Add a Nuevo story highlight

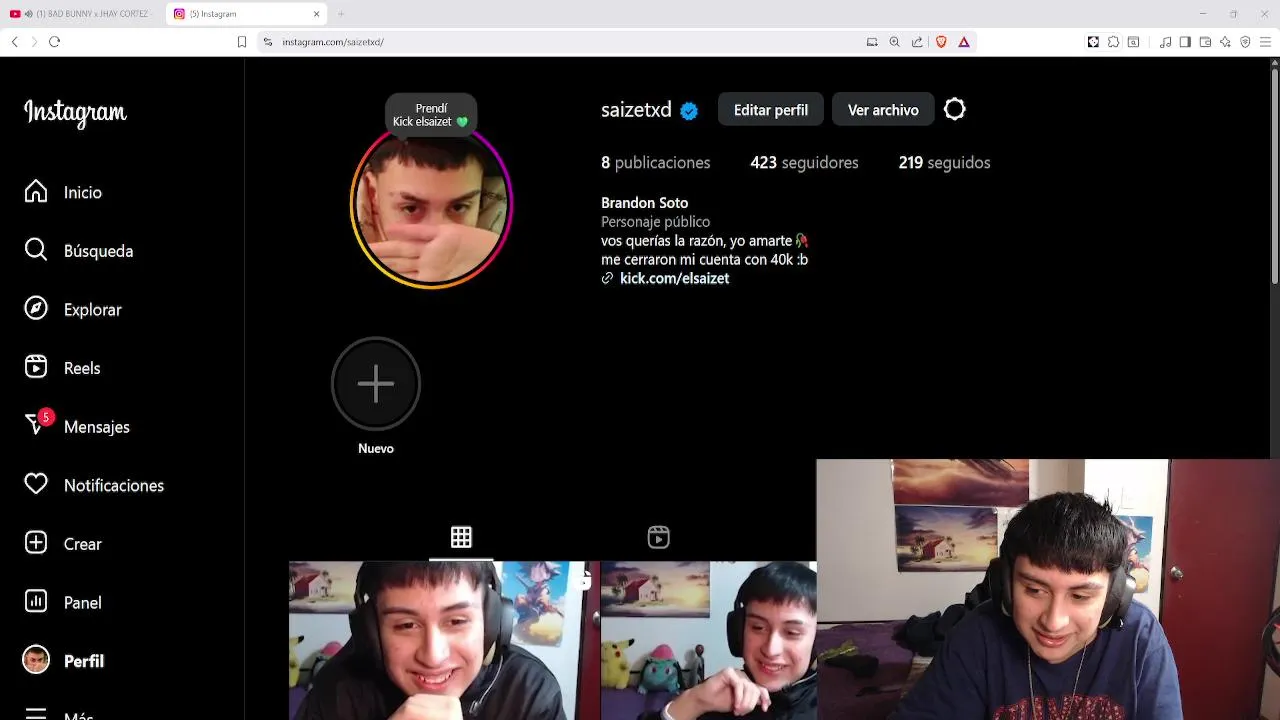[376, 384]
